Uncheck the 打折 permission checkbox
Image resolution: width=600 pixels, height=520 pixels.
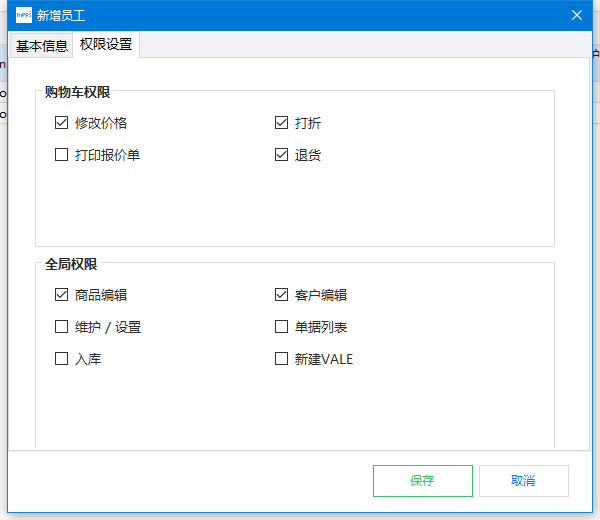pyautogui.click(x=281, y=123)
